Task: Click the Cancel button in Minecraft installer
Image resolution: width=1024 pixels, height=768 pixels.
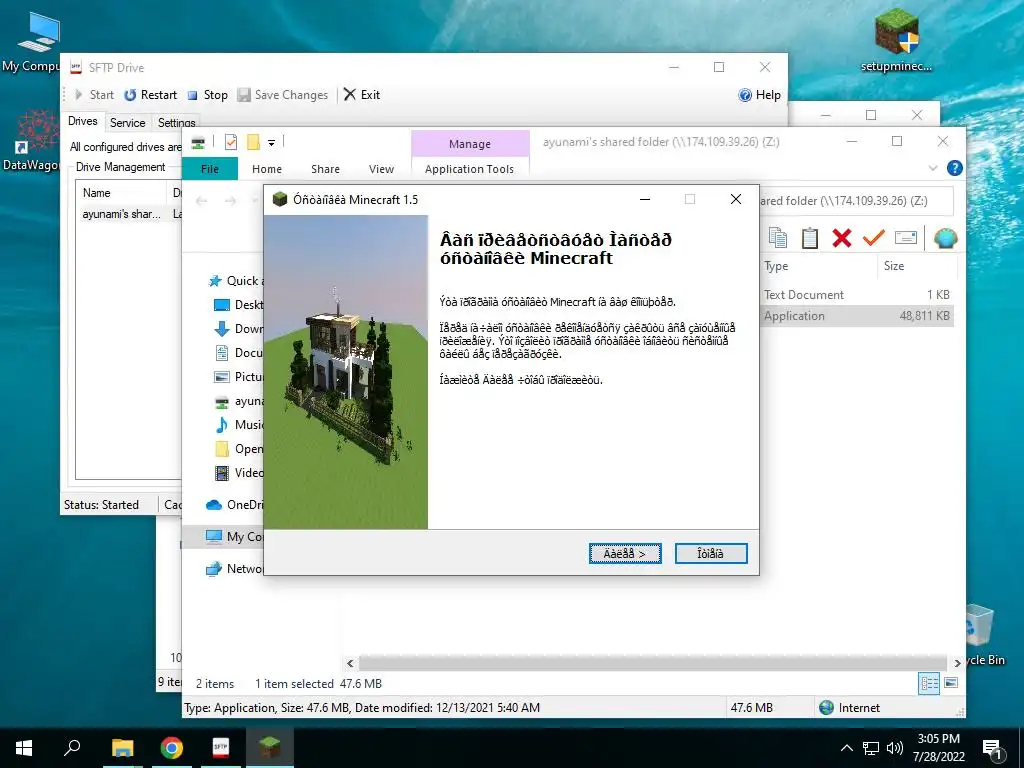Action: pos(711,553)
